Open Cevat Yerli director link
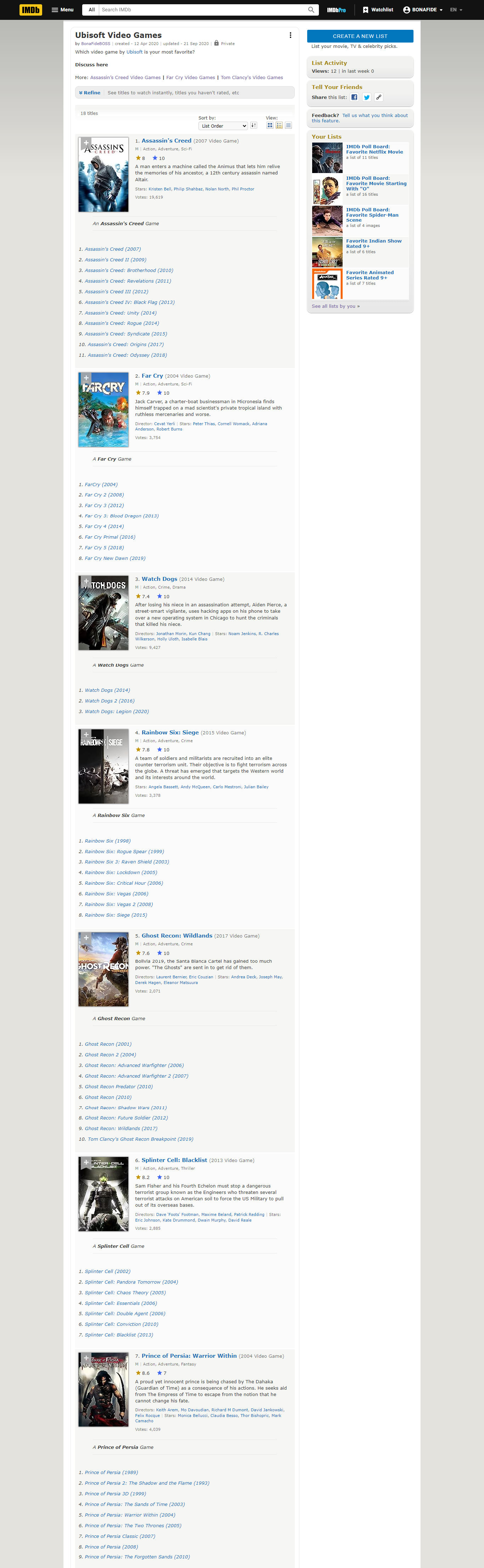484x1568 pixels. [x=164, y=424]
